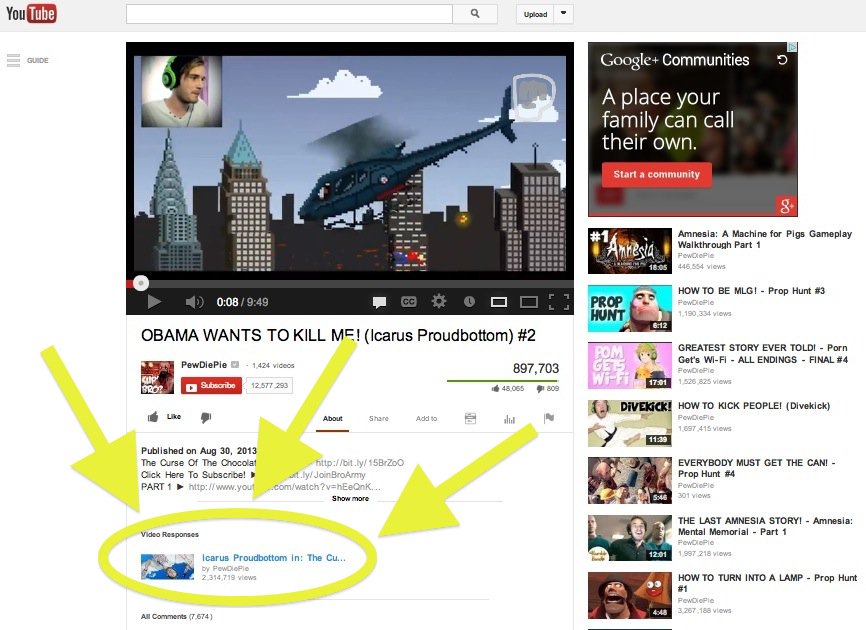Click the video title OBAMA WANTS TO KILL ME!
The width and height of the screenshot is (866, 630).
click(338, 336)
